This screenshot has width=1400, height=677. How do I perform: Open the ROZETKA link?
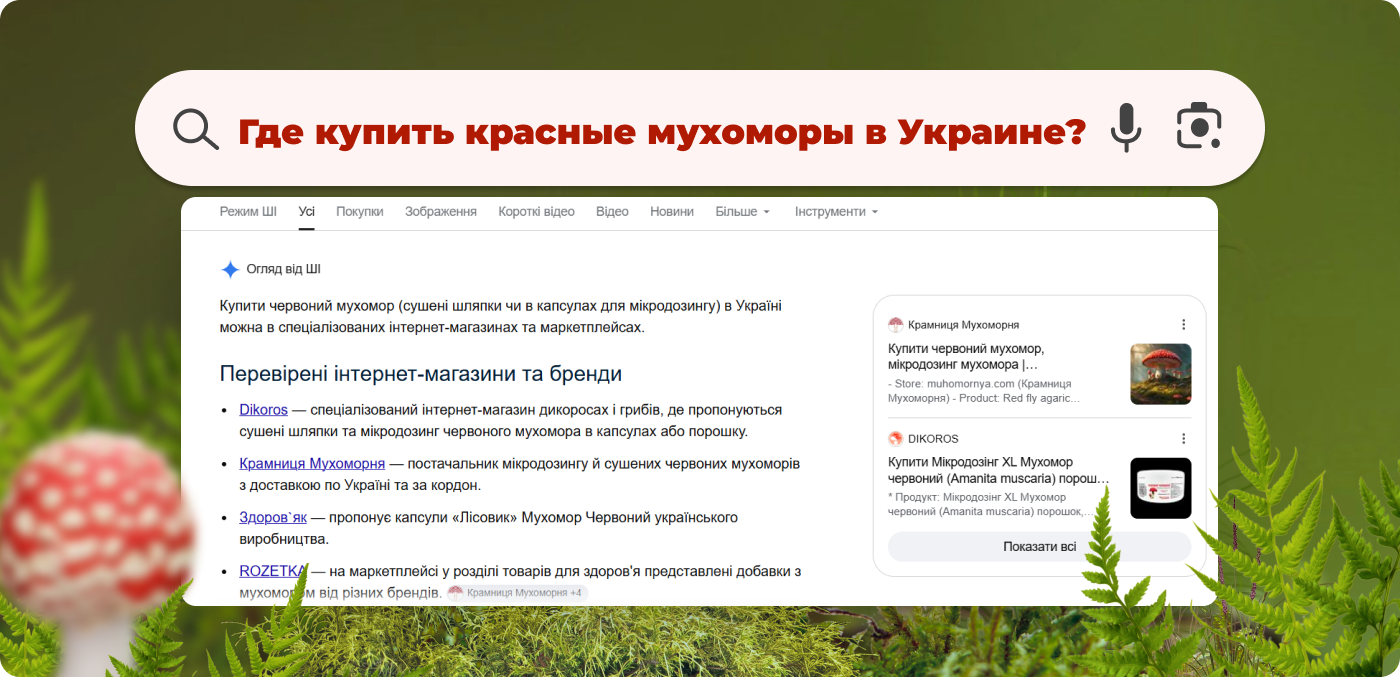(273, 572)
